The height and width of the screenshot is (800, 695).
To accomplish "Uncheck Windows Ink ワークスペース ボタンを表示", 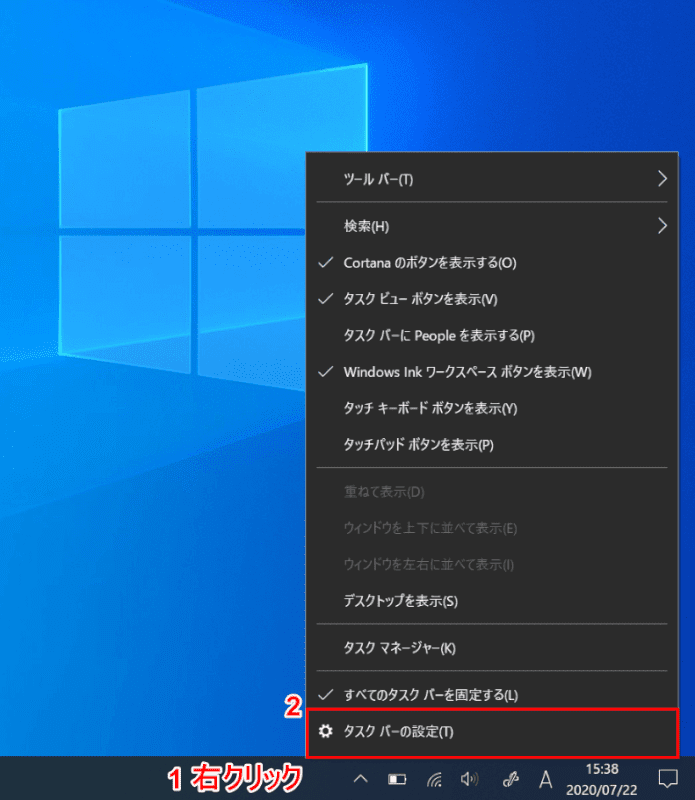I will (492, 372).
